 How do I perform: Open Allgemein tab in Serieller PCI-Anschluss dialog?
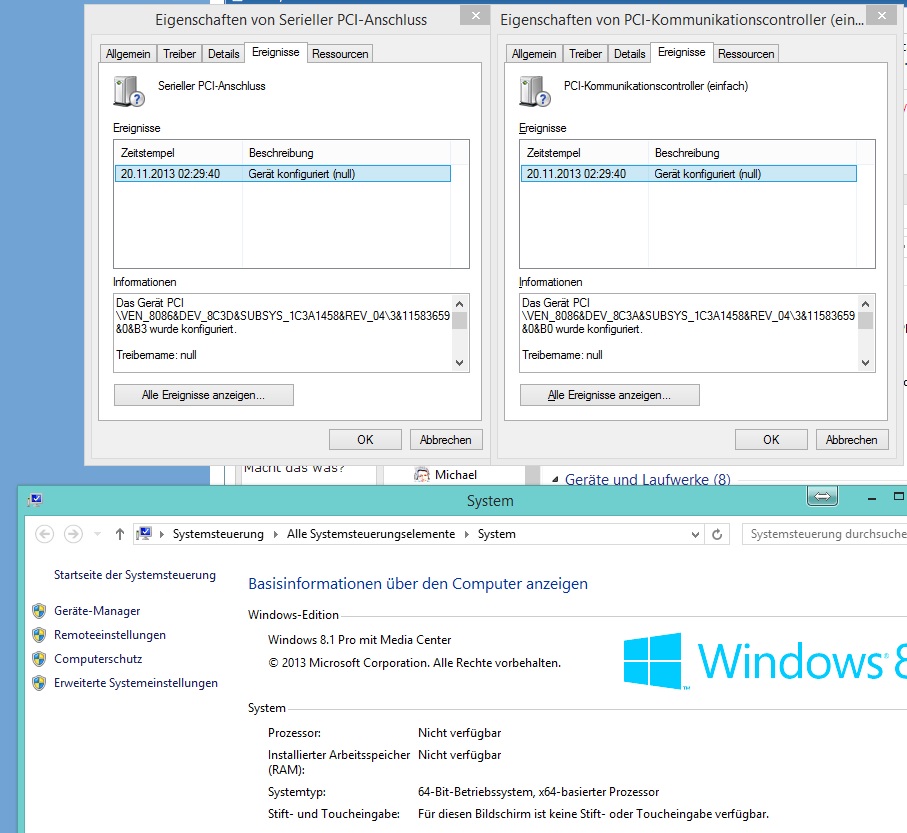(x=128, y=54)
